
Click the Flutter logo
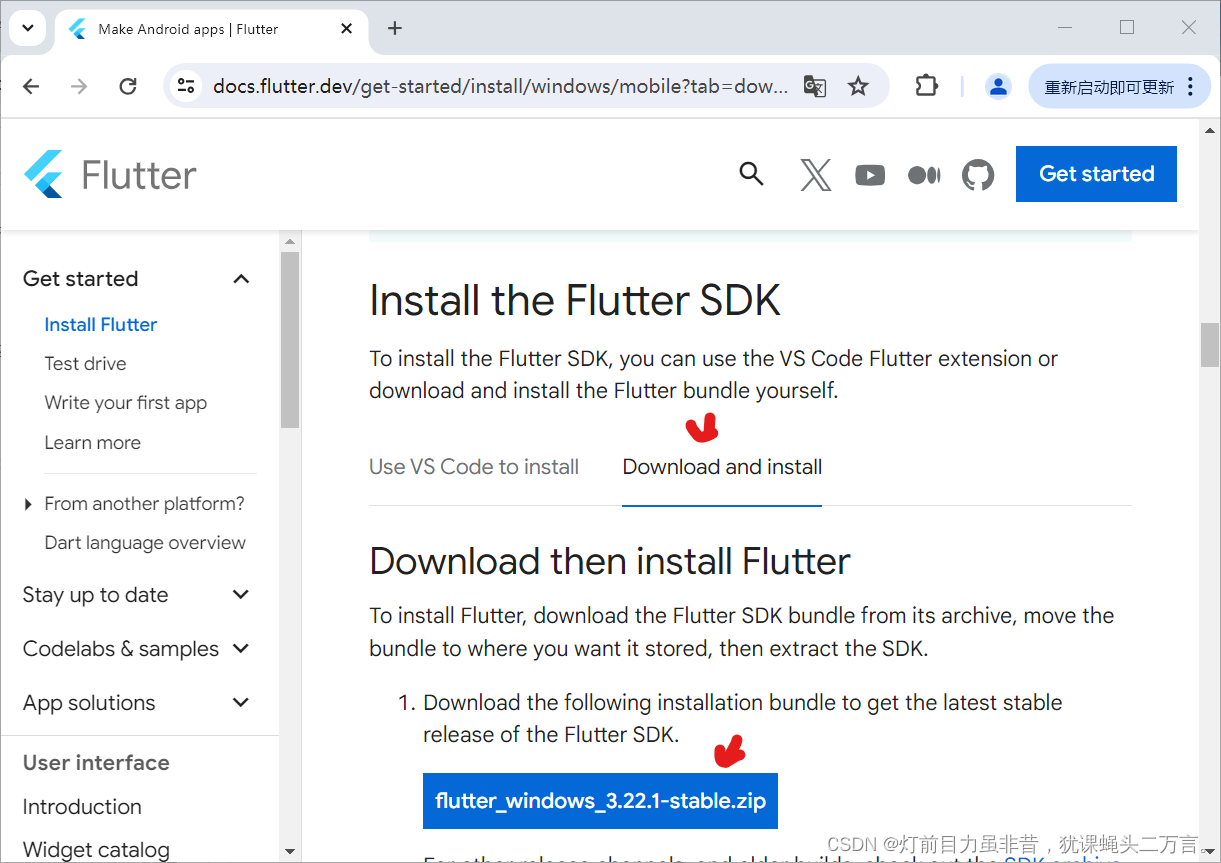coord(110,175)
